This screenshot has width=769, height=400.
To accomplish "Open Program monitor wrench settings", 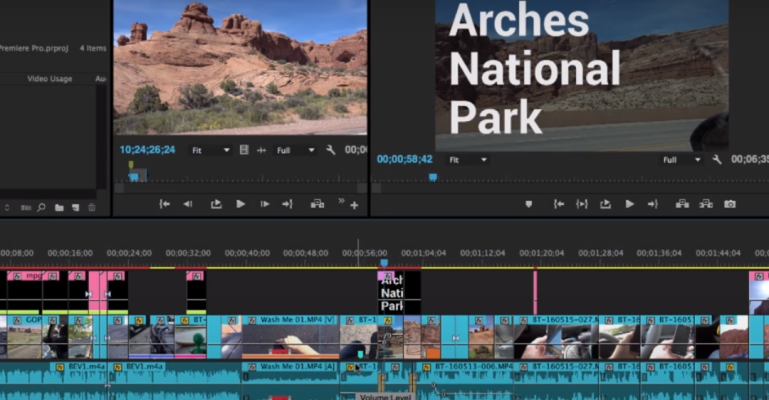I will click(717, 160).
